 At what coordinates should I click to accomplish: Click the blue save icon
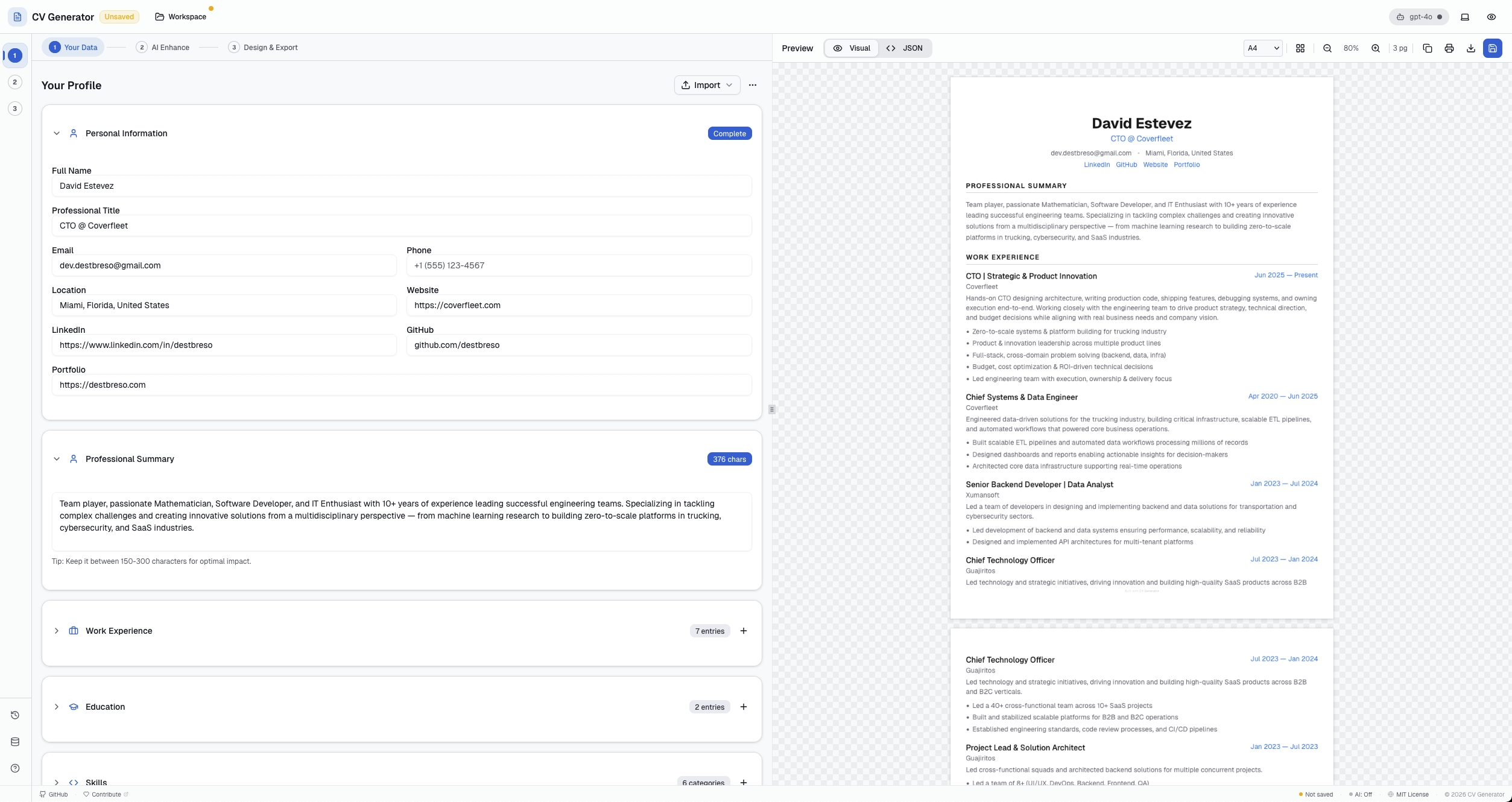pos(1493,48)
